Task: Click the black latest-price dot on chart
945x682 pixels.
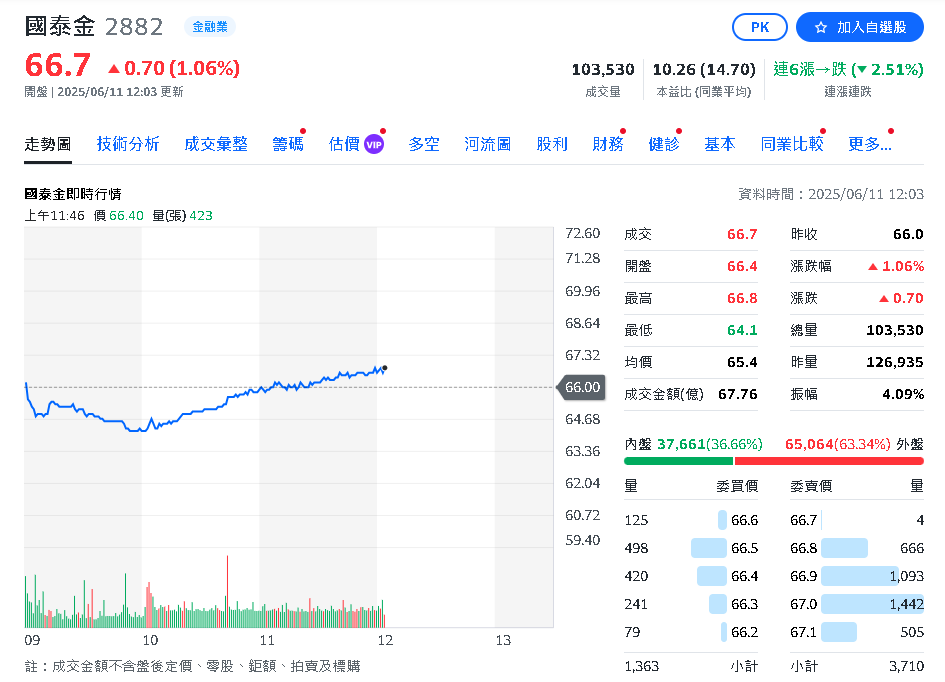Action: pos(385,368)
